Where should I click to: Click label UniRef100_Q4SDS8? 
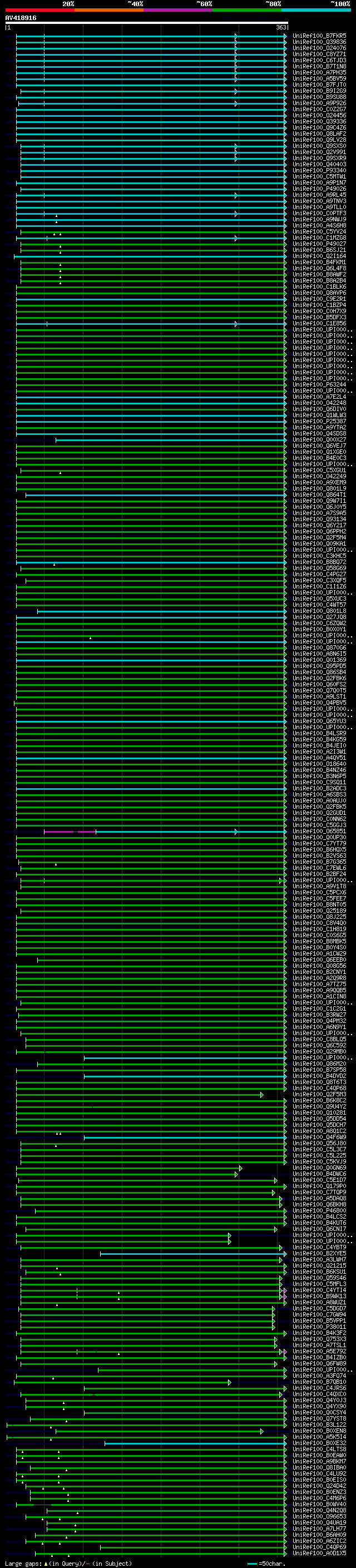click(319, 433)
